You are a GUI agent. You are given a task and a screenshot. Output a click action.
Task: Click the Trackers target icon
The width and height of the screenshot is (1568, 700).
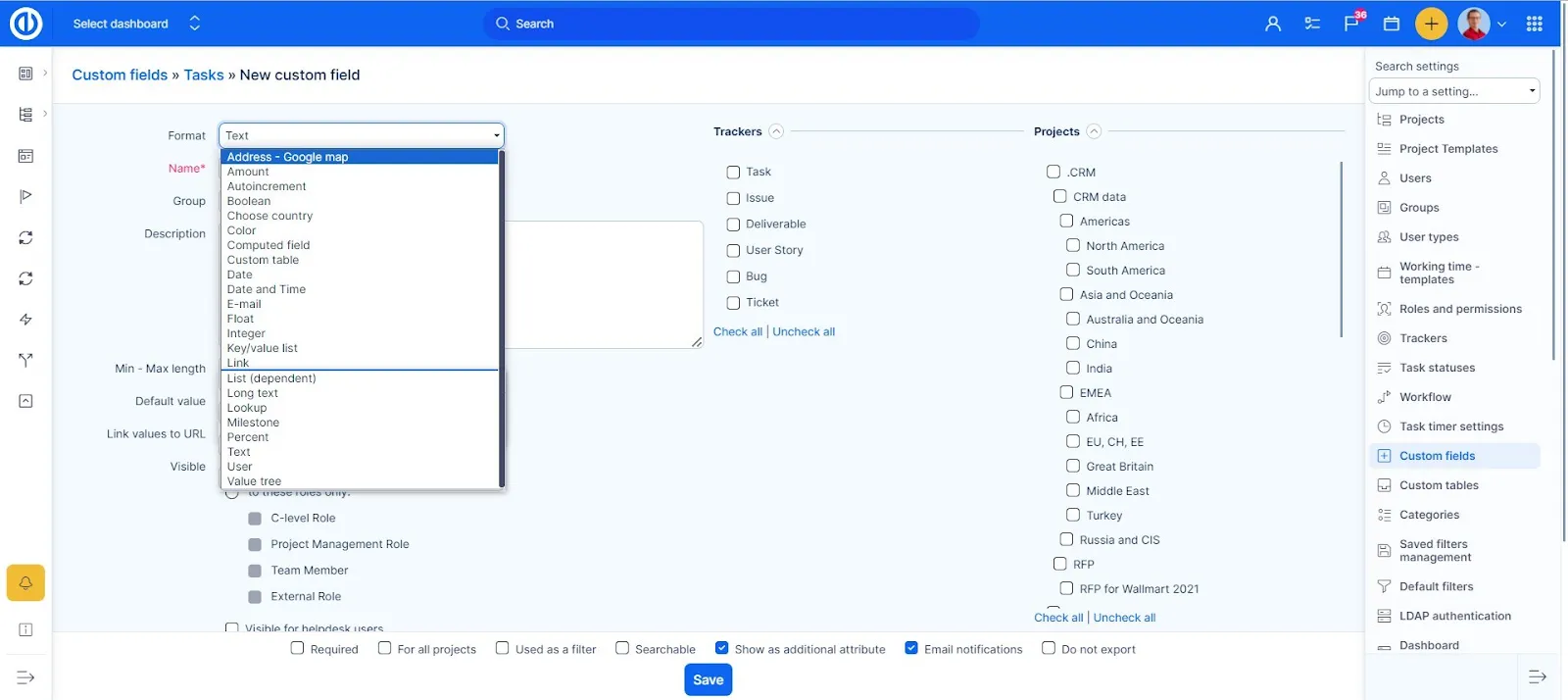point(1384,338)
